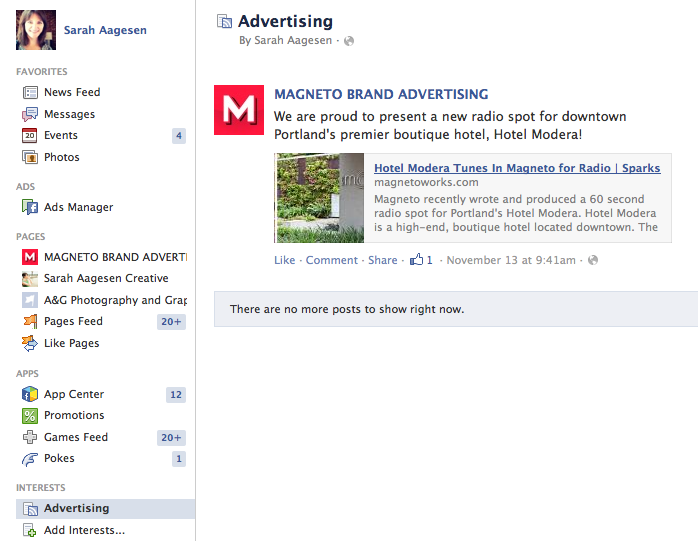Click the Events count badge 4
Viewport: 698px width, 541px height.
[179, 136]
